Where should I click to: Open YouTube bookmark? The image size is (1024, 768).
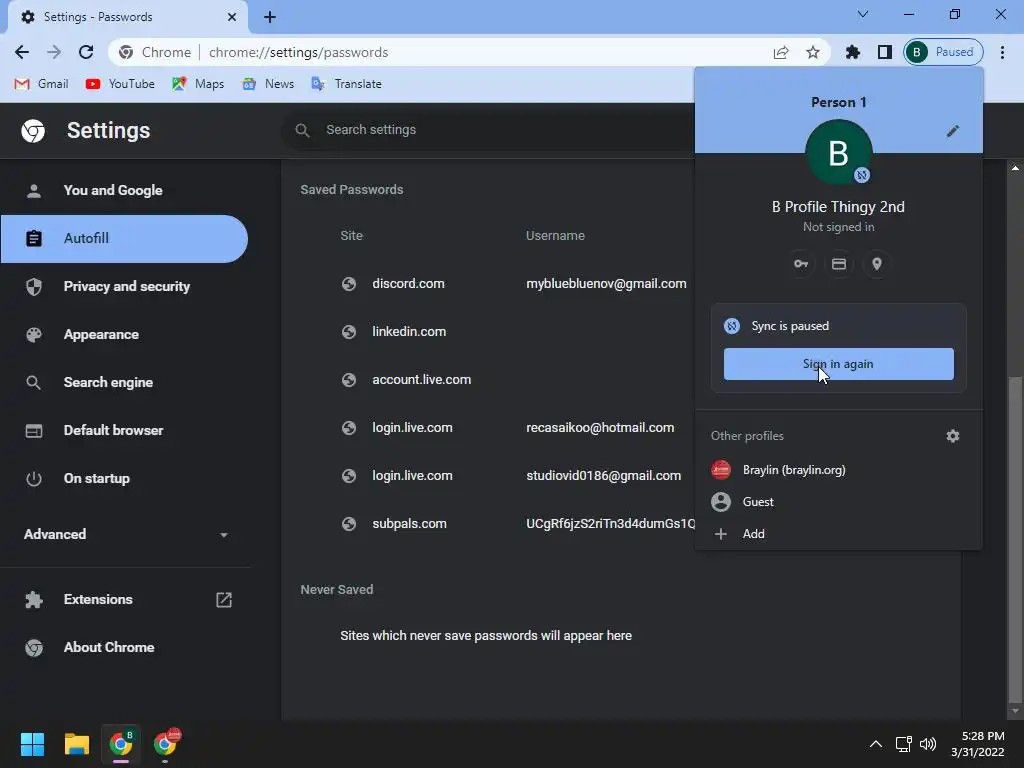point(120,84)
